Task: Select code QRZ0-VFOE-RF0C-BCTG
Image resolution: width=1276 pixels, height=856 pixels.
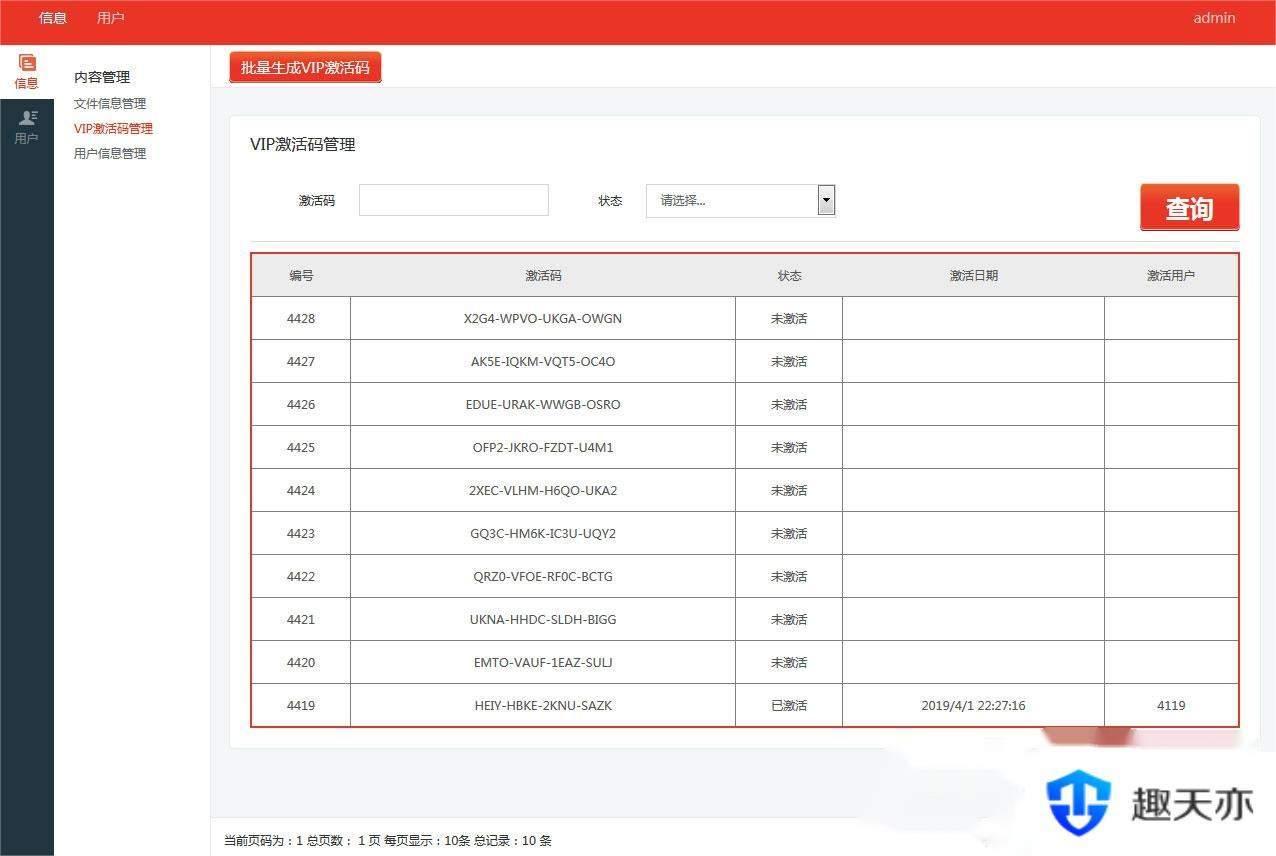Action: click(x=543, y=576)
